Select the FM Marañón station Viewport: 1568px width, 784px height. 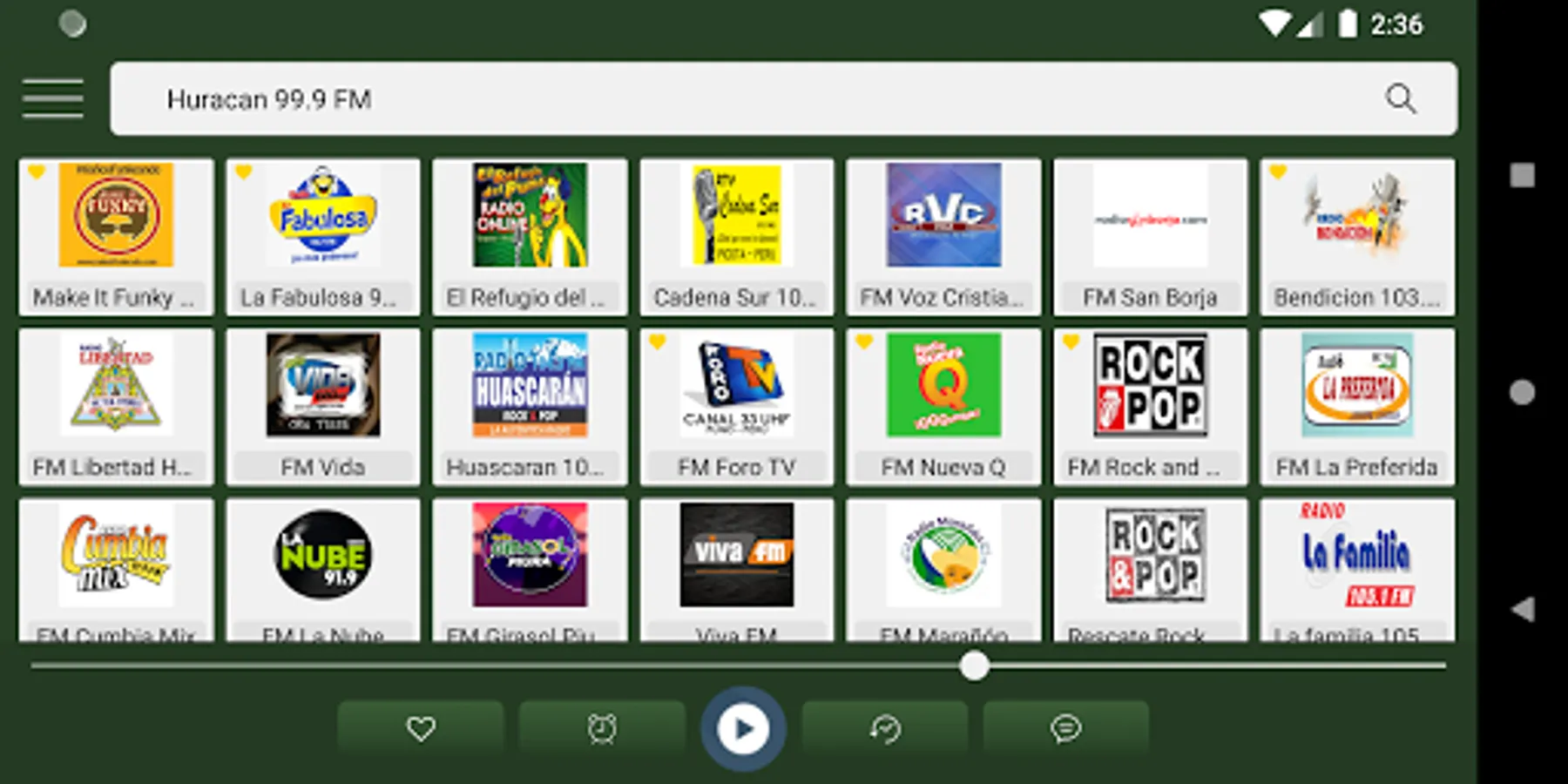point(943,571)
